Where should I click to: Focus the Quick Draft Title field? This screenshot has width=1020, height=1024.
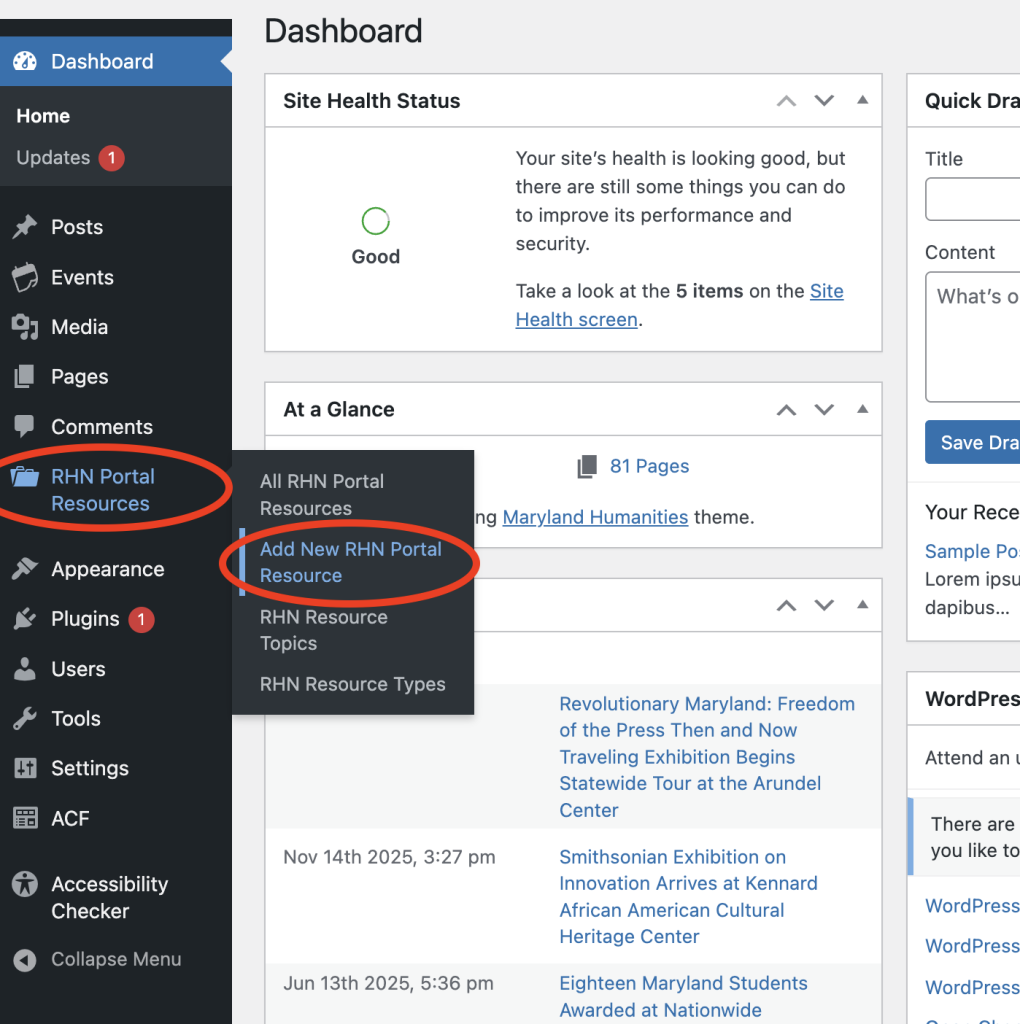[x=973, y=199]
